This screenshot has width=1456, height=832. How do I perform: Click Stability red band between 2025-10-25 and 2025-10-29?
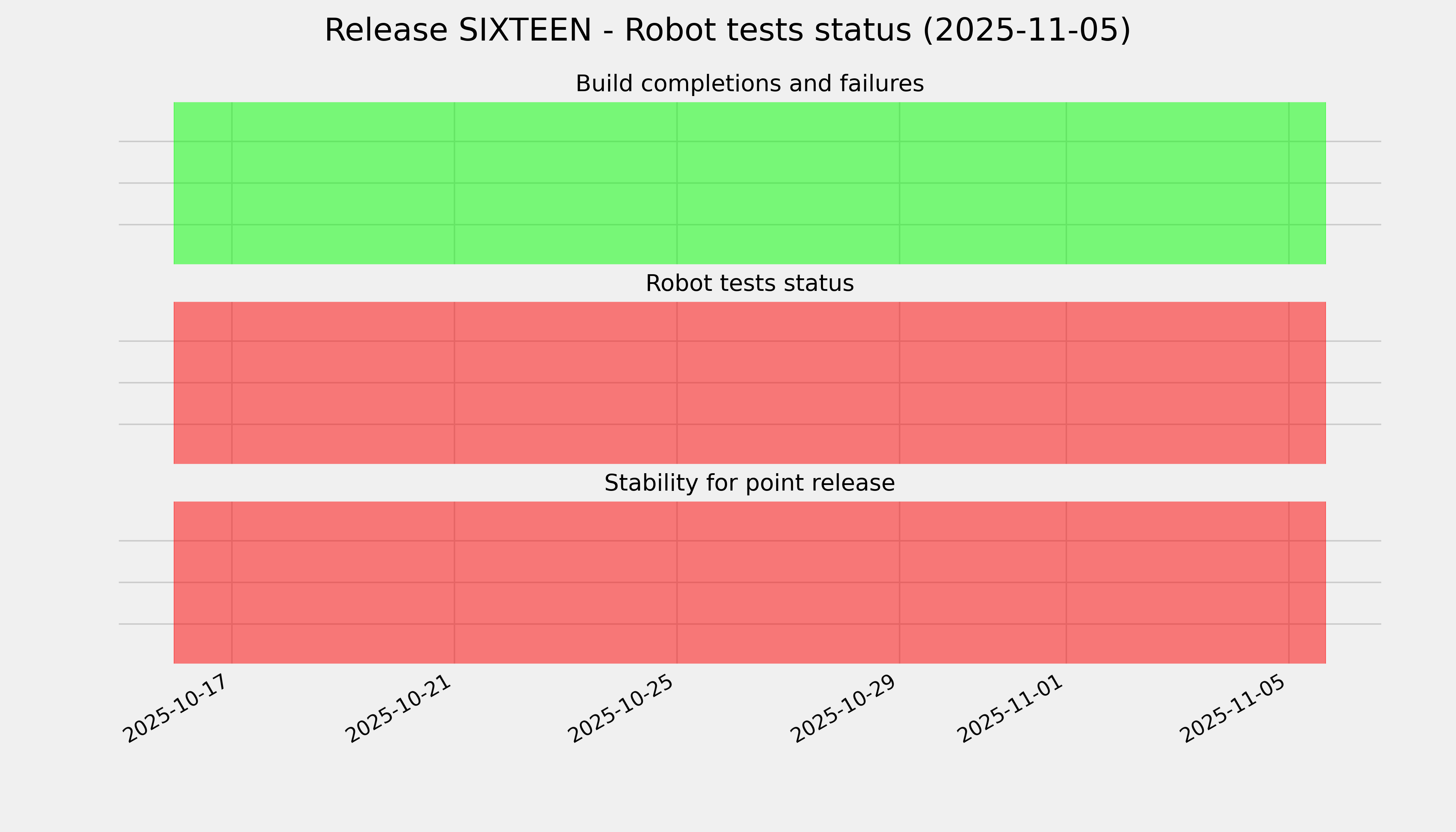tap(789, 582)
